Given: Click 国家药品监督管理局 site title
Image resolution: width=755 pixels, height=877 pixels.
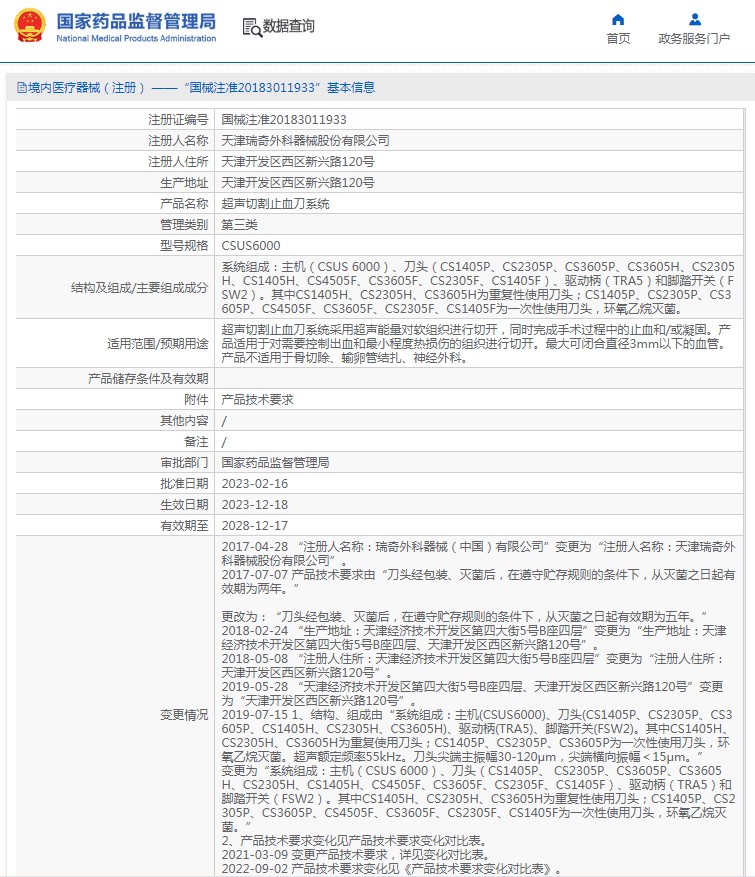Looking at the screenshot, I should click(x=136, y=21).
